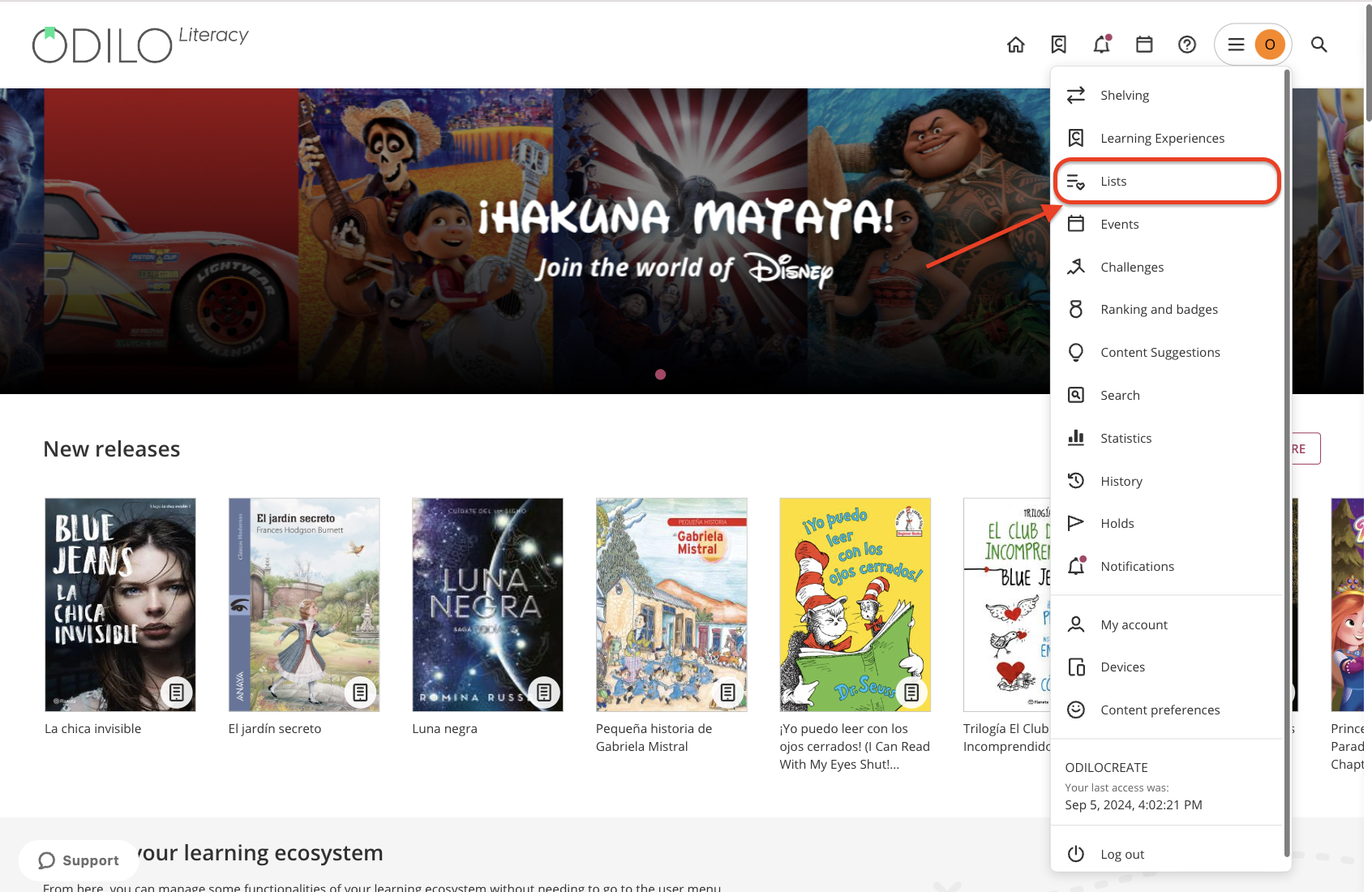Open Gabriela Mistral book cover
Image resolution: width=1372 pixels, height=892 pixels.
coord(671,605)
